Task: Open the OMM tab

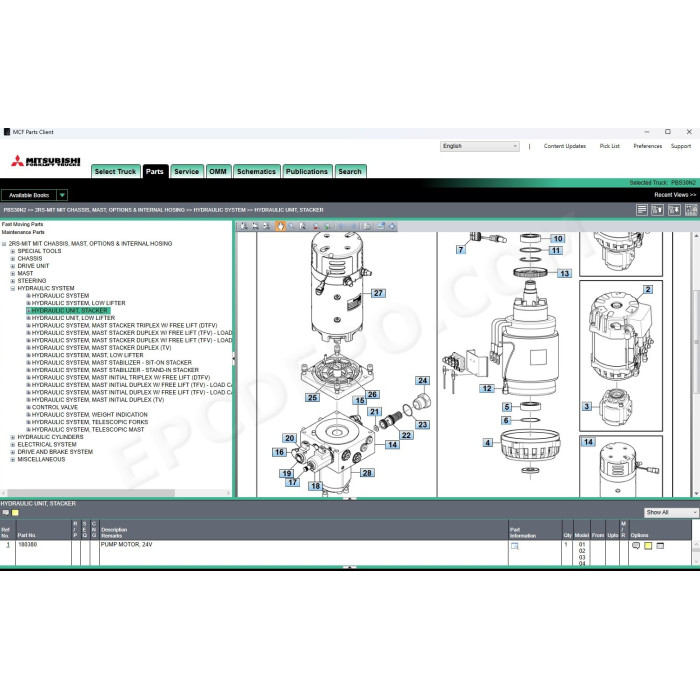Action: pyautogui.click(x=218, y=171)
